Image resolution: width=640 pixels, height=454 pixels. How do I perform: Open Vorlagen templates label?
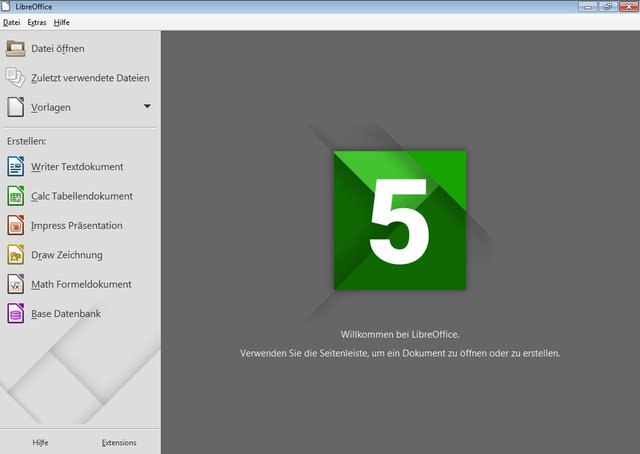pos(51,107)
